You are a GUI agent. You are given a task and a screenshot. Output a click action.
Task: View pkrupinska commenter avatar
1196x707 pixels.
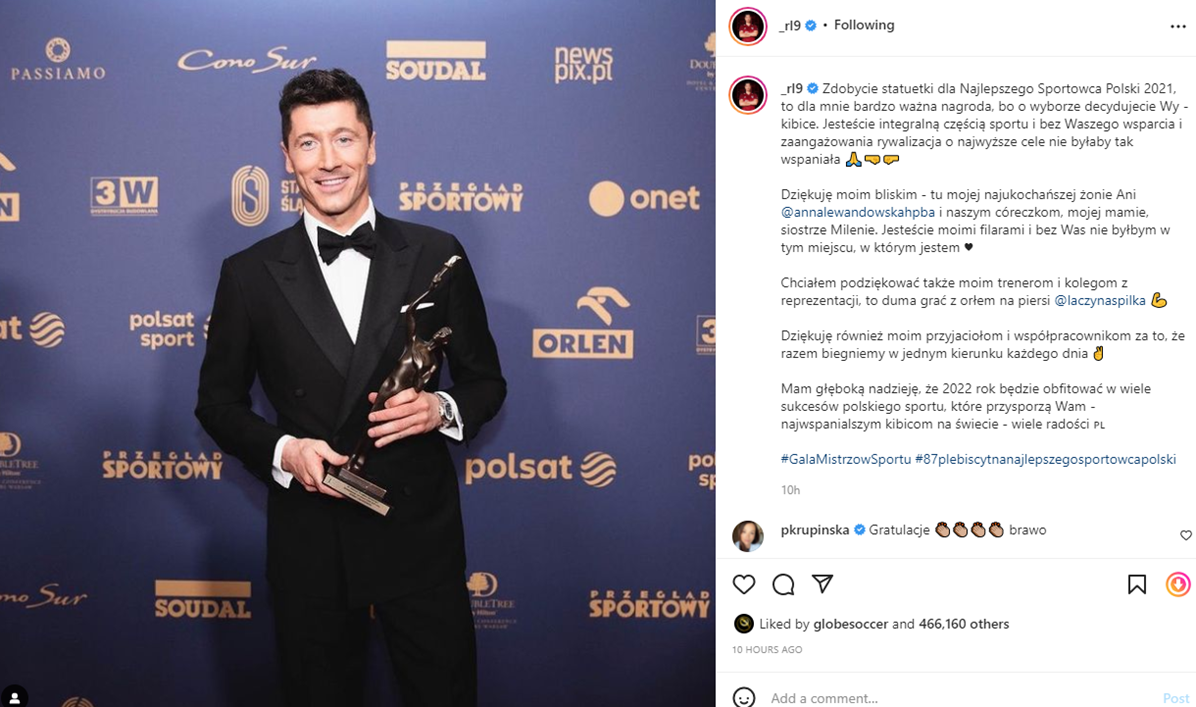coord(748,536)
